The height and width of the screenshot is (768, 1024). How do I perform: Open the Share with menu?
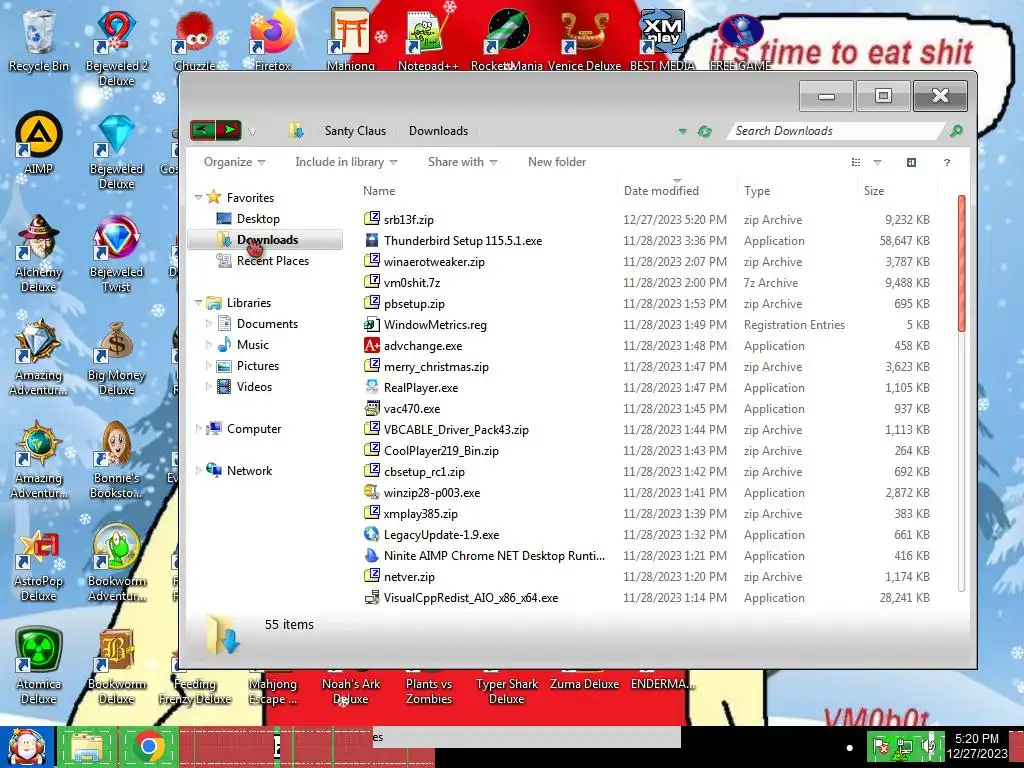462,162
